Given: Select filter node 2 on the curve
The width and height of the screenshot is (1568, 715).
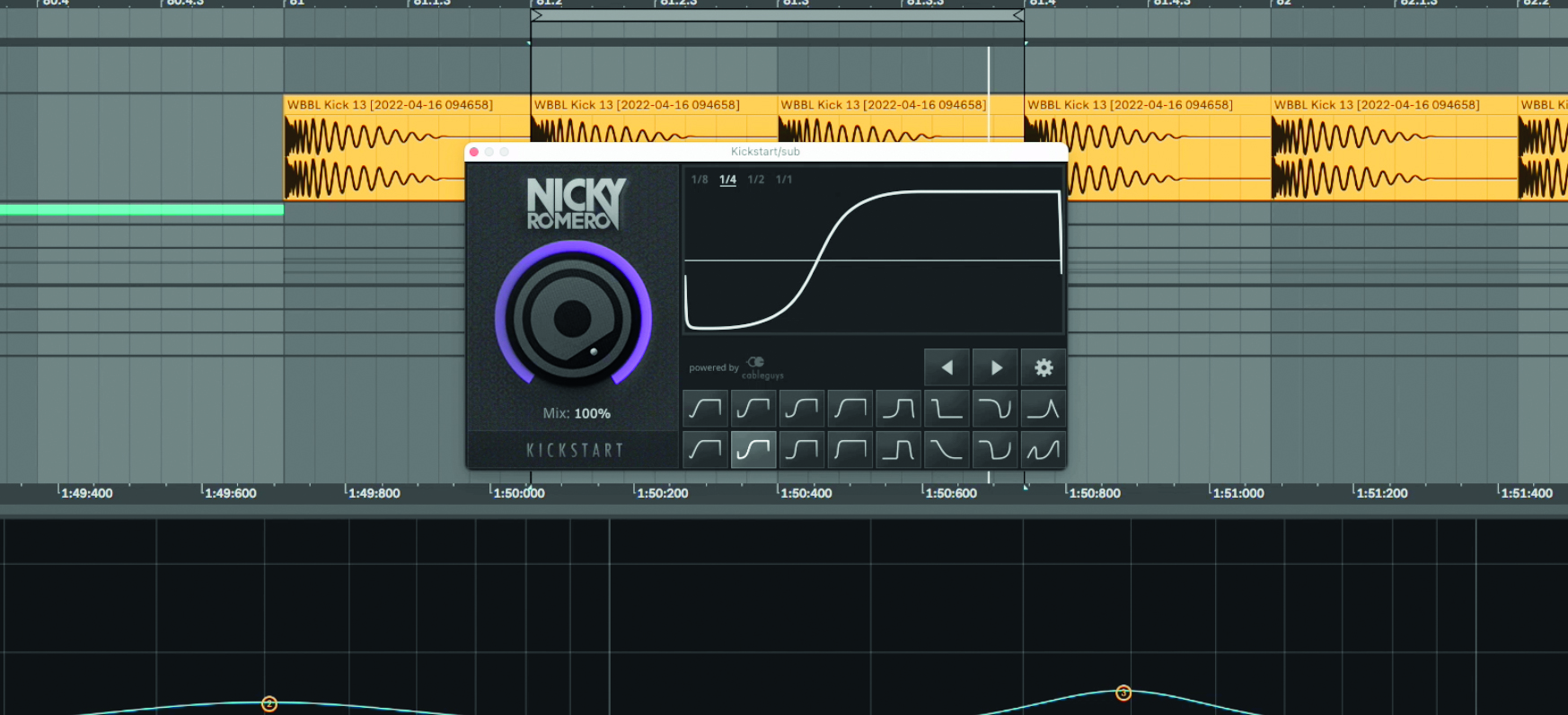Looking at the screenshot, I should click(x=269, y=704).
